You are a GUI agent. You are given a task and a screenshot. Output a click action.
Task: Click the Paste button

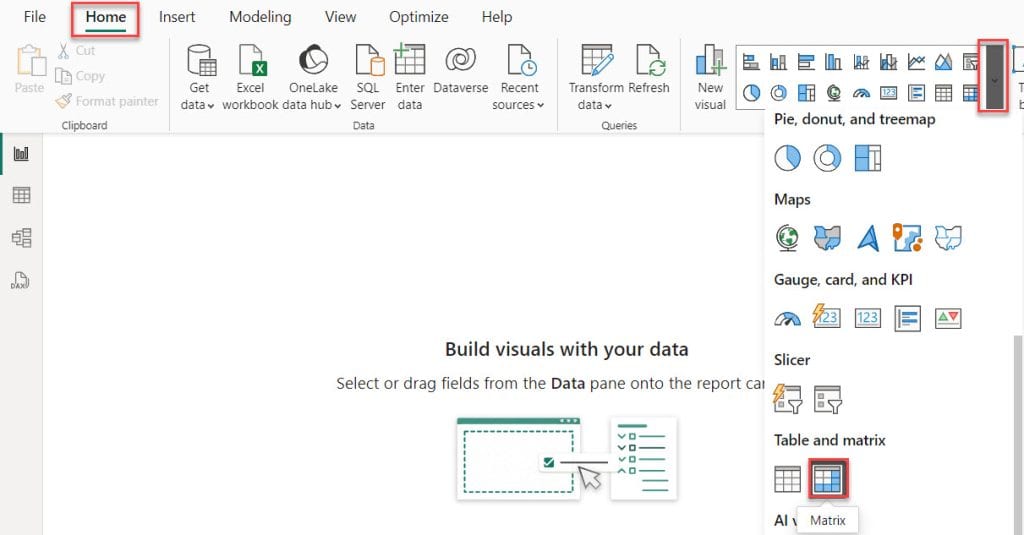29,69
